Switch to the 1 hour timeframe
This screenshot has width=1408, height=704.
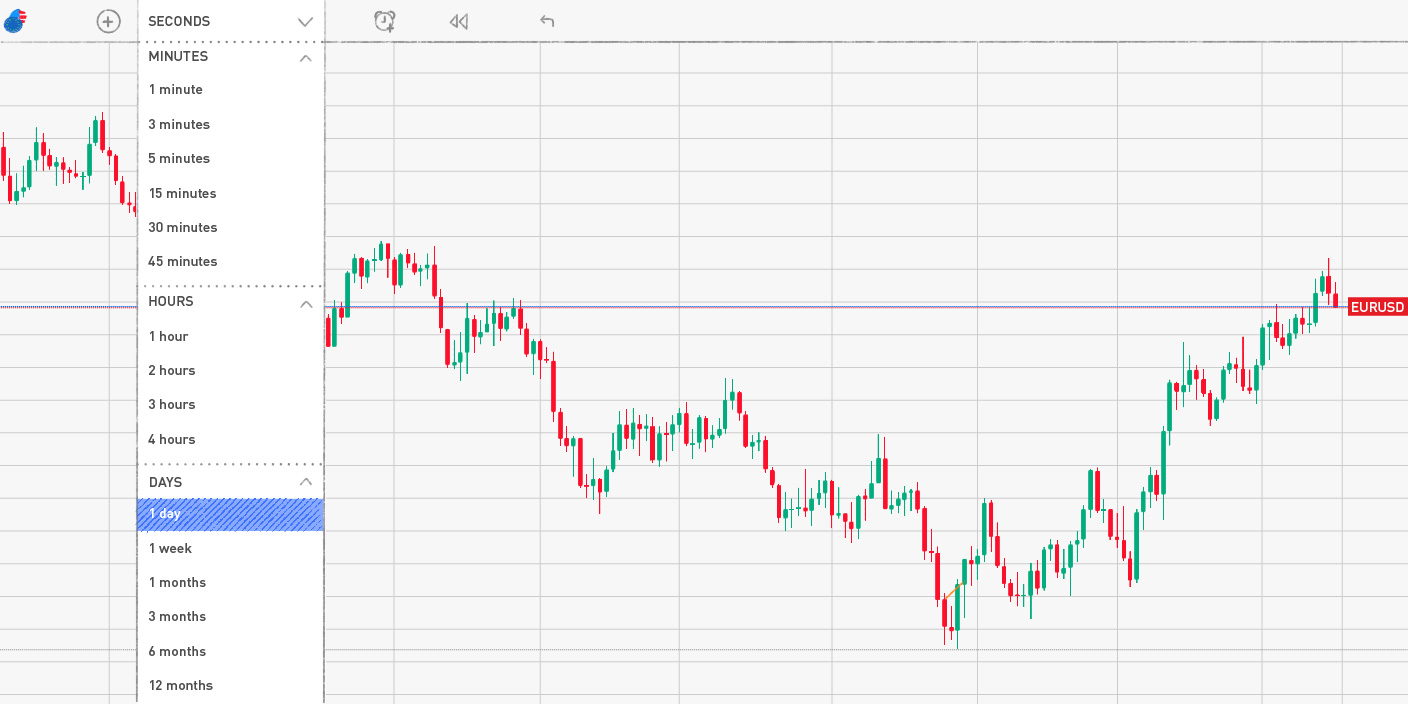(167, 336)
